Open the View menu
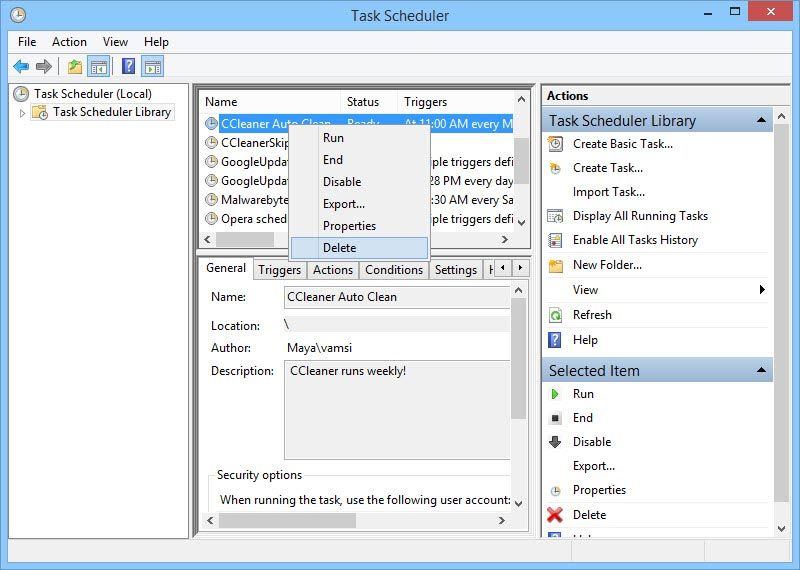 coord(115,42)
